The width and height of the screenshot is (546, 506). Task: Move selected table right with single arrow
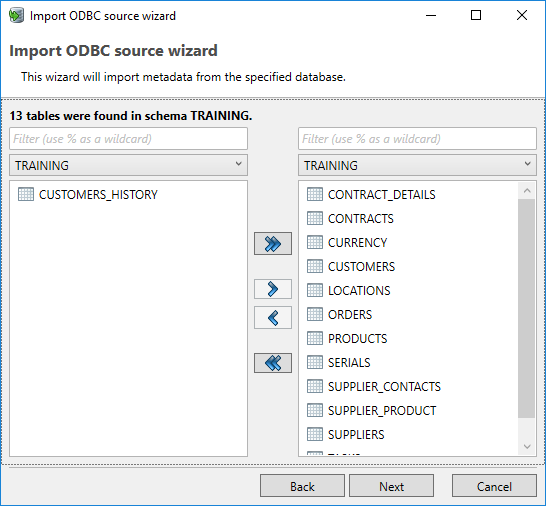coord(273,289)
